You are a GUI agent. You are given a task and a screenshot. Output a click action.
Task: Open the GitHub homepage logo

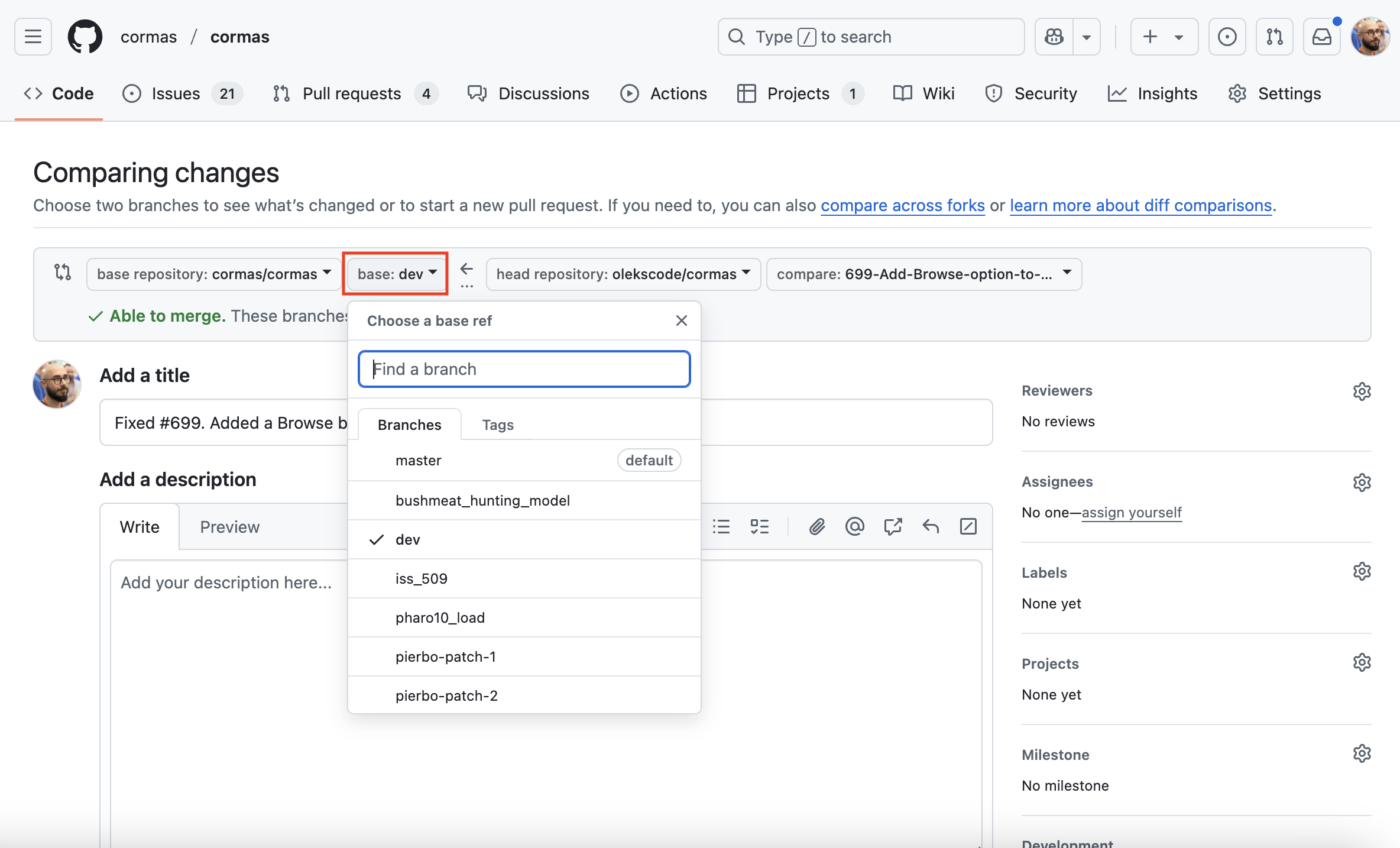85,37
